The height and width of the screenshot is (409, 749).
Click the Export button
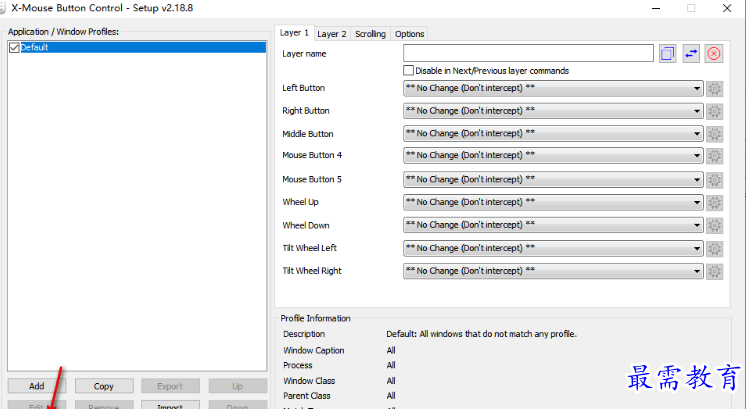pos(170,386)
